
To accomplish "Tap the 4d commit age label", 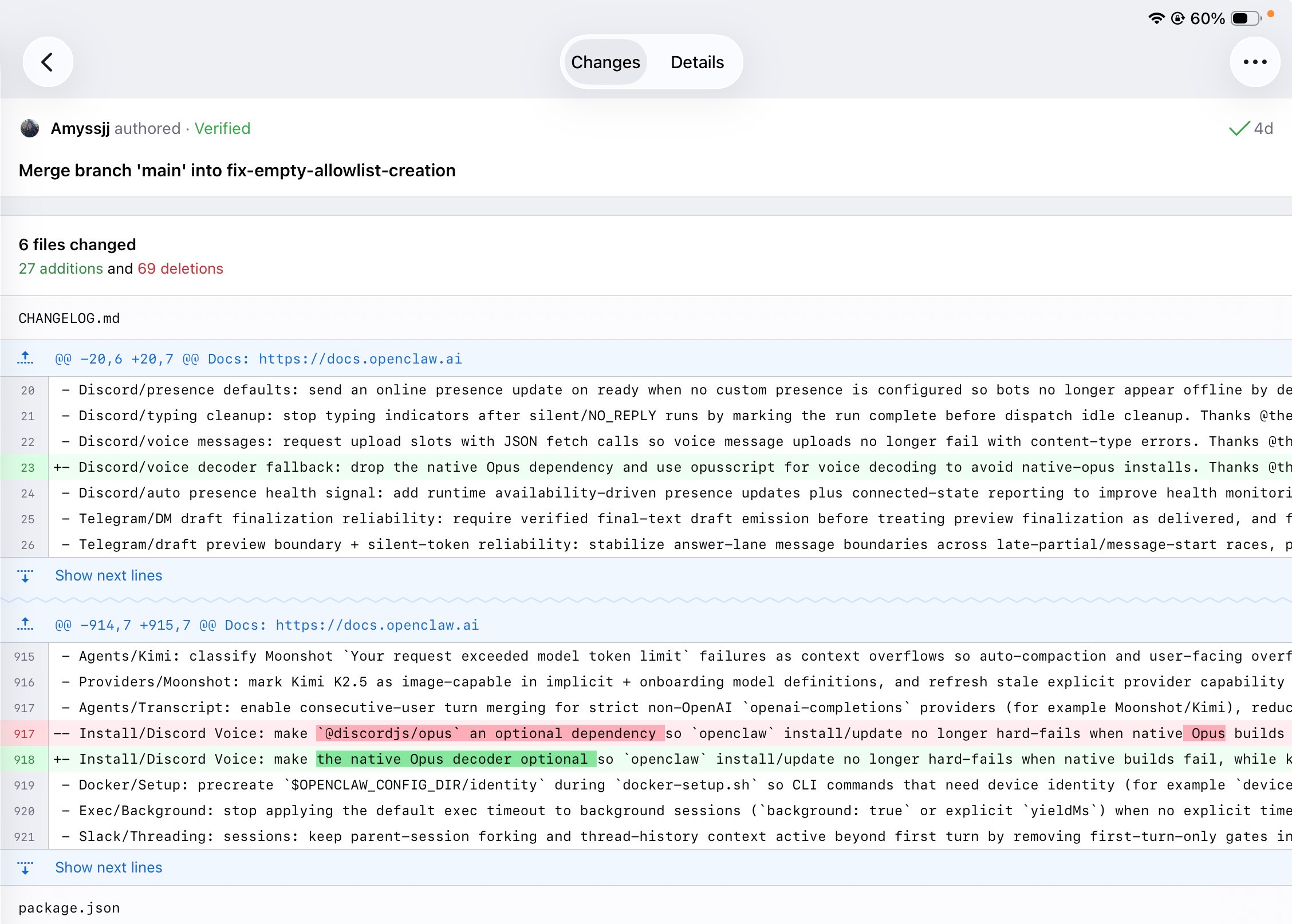I will [x=1263, y=128].
